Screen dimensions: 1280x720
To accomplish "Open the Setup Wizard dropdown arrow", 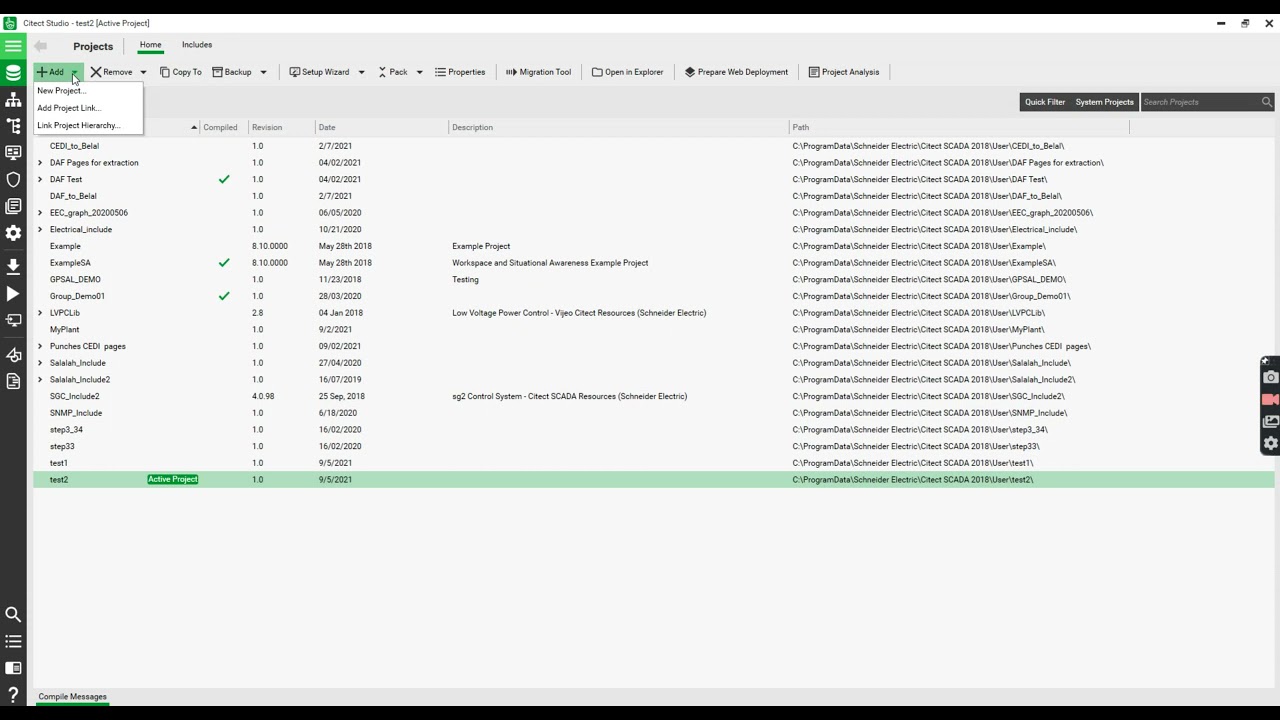I will 361,72.
